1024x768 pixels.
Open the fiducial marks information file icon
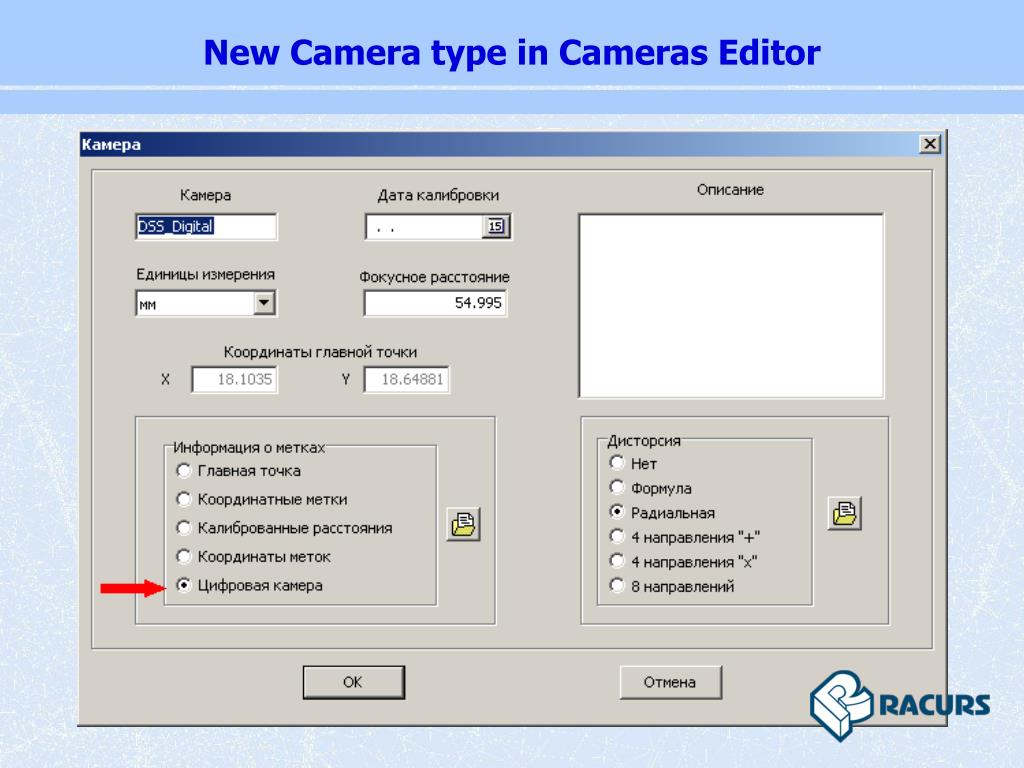(463, 524)
